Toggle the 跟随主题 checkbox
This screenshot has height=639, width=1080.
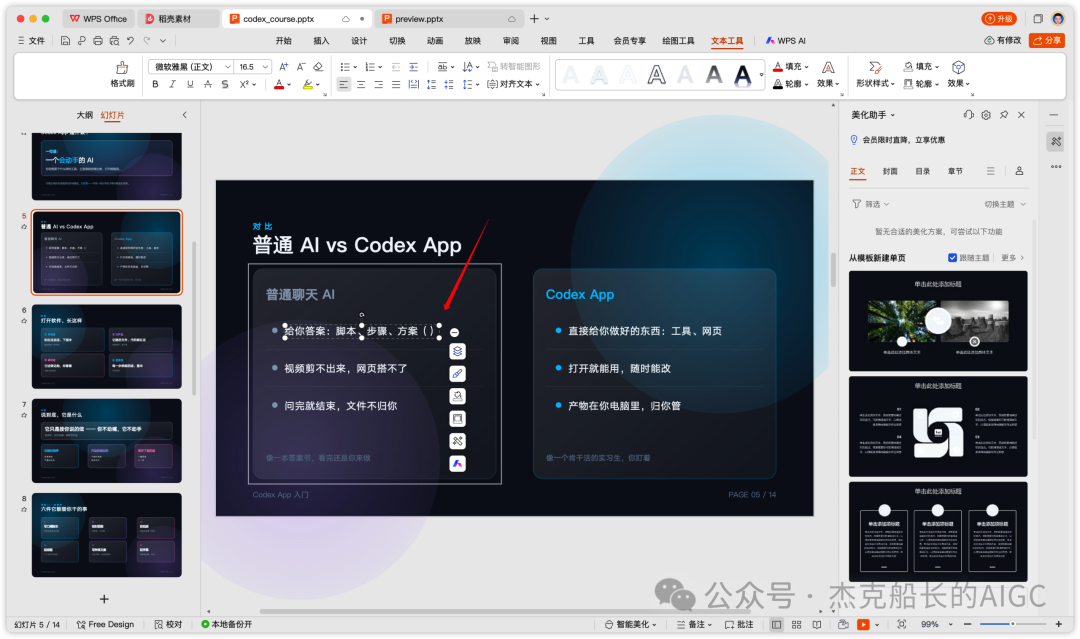[953, 258]
